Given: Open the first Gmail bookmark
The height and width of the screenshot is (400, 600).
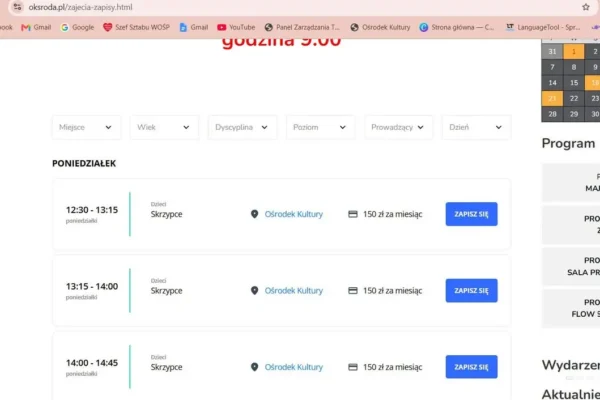Looking at the screenshot, I should (36, 27).
